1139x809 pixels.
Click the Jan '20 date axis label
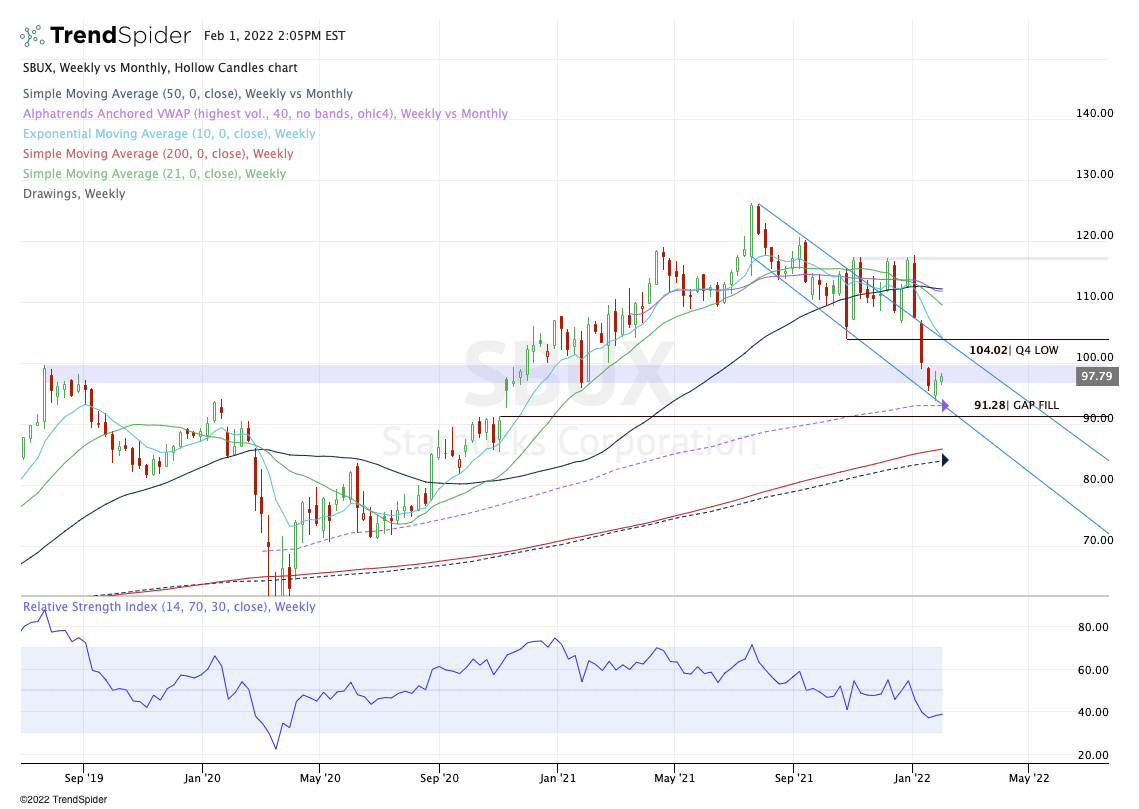click(x=203, y=778)
